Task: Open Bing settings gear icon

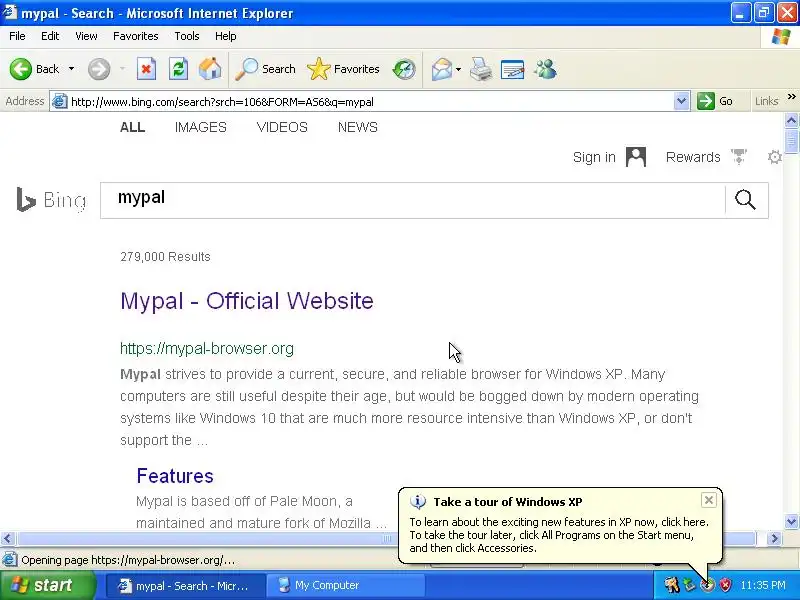Action: point(774,157)
